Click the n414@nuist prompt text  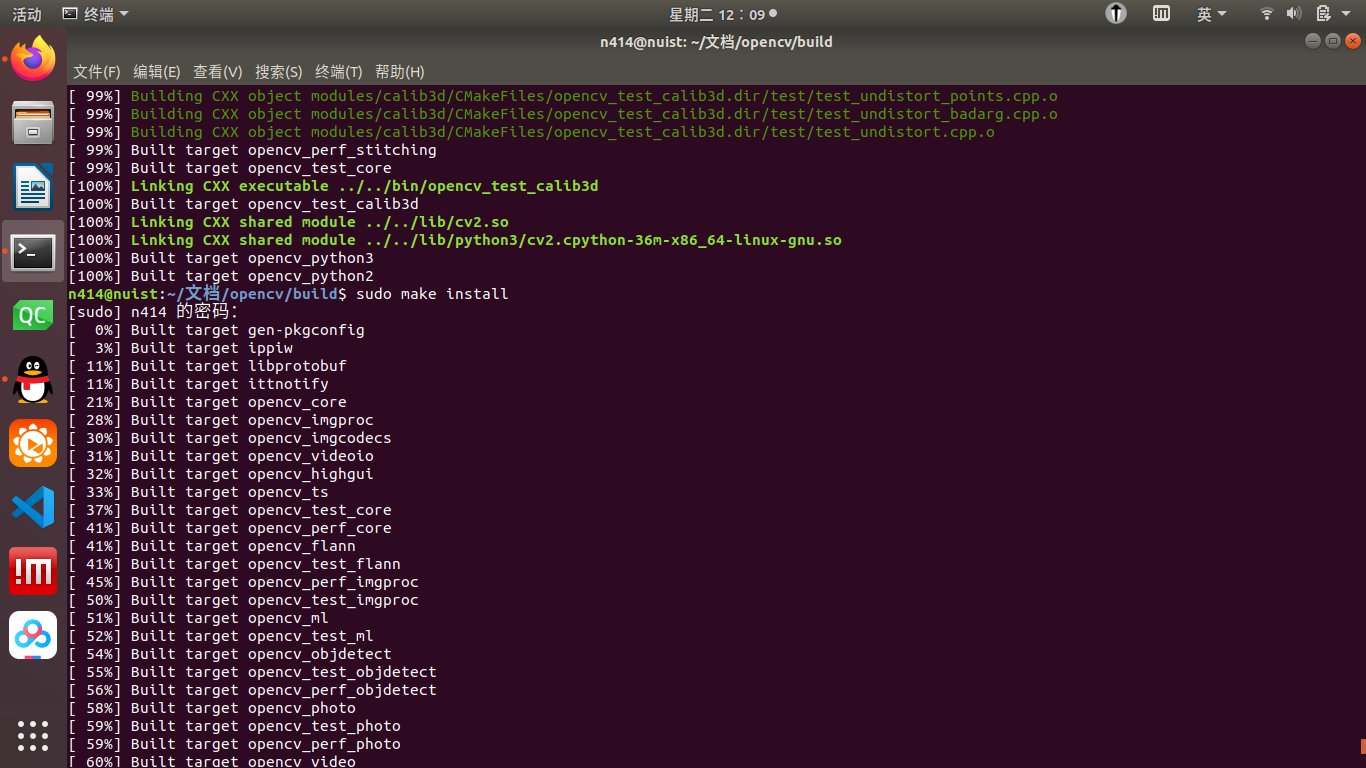point(113,294)
